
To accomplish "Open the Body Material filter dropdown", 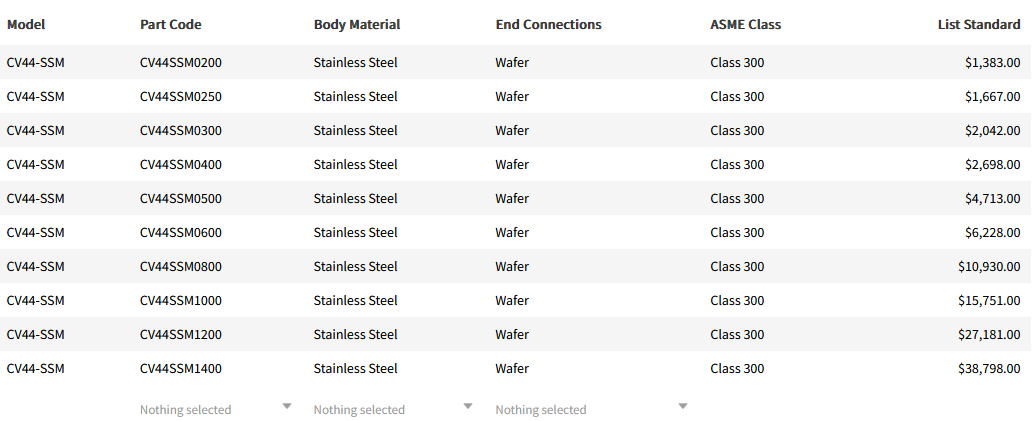I will coord(392,409).
